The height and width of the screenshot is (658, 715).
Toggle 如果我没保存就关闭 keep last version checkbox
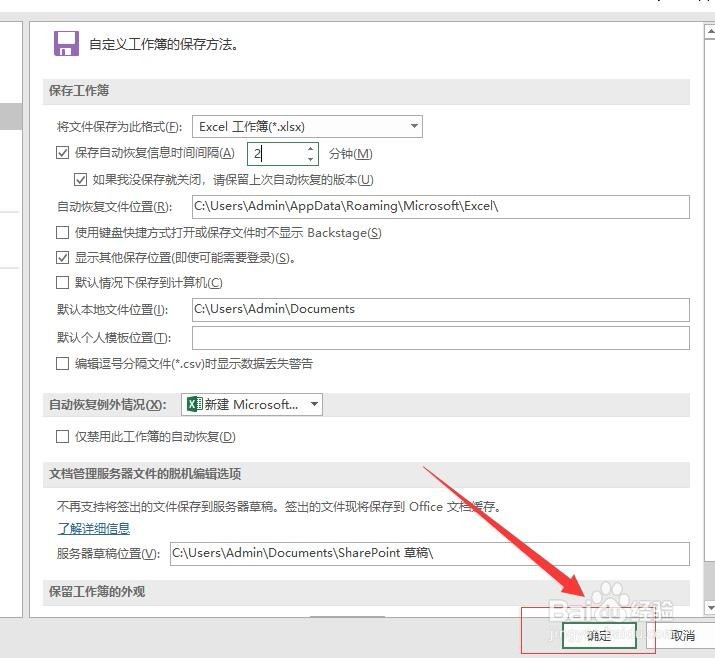(80, 179)
